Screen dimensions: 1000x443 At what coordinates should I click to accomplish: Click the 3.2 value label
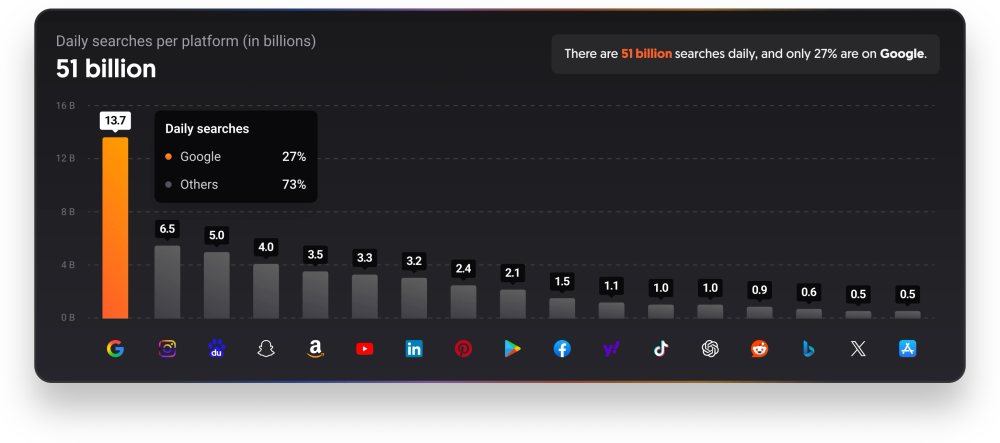click(414, 261)
